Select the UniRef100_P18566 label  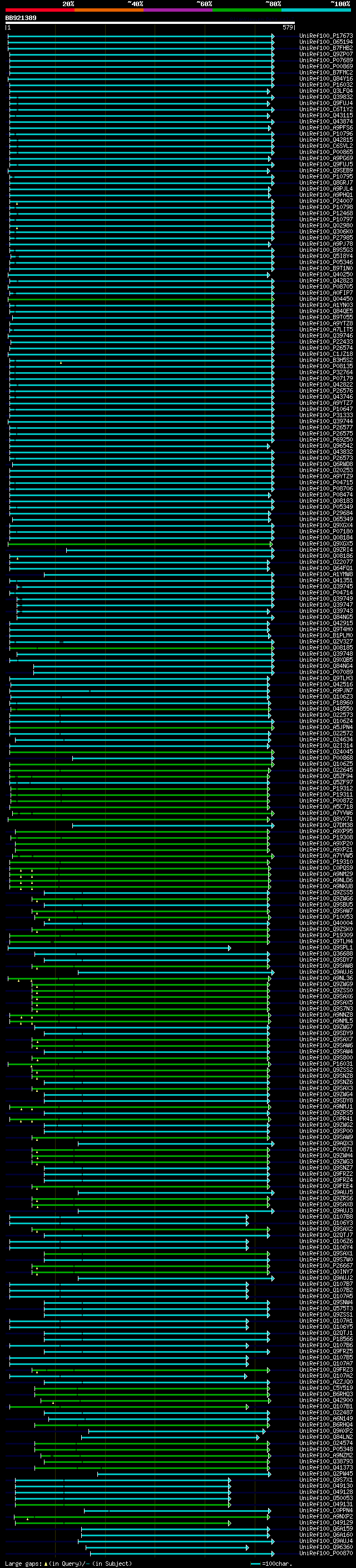tap(326, 1339)
